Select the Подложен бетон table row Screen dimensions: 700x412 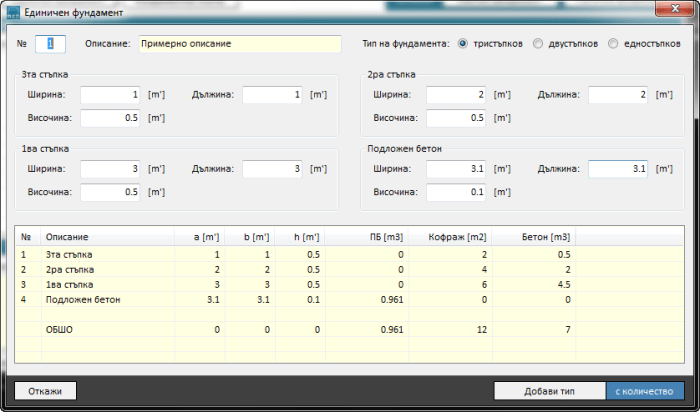tap(200, 299)
